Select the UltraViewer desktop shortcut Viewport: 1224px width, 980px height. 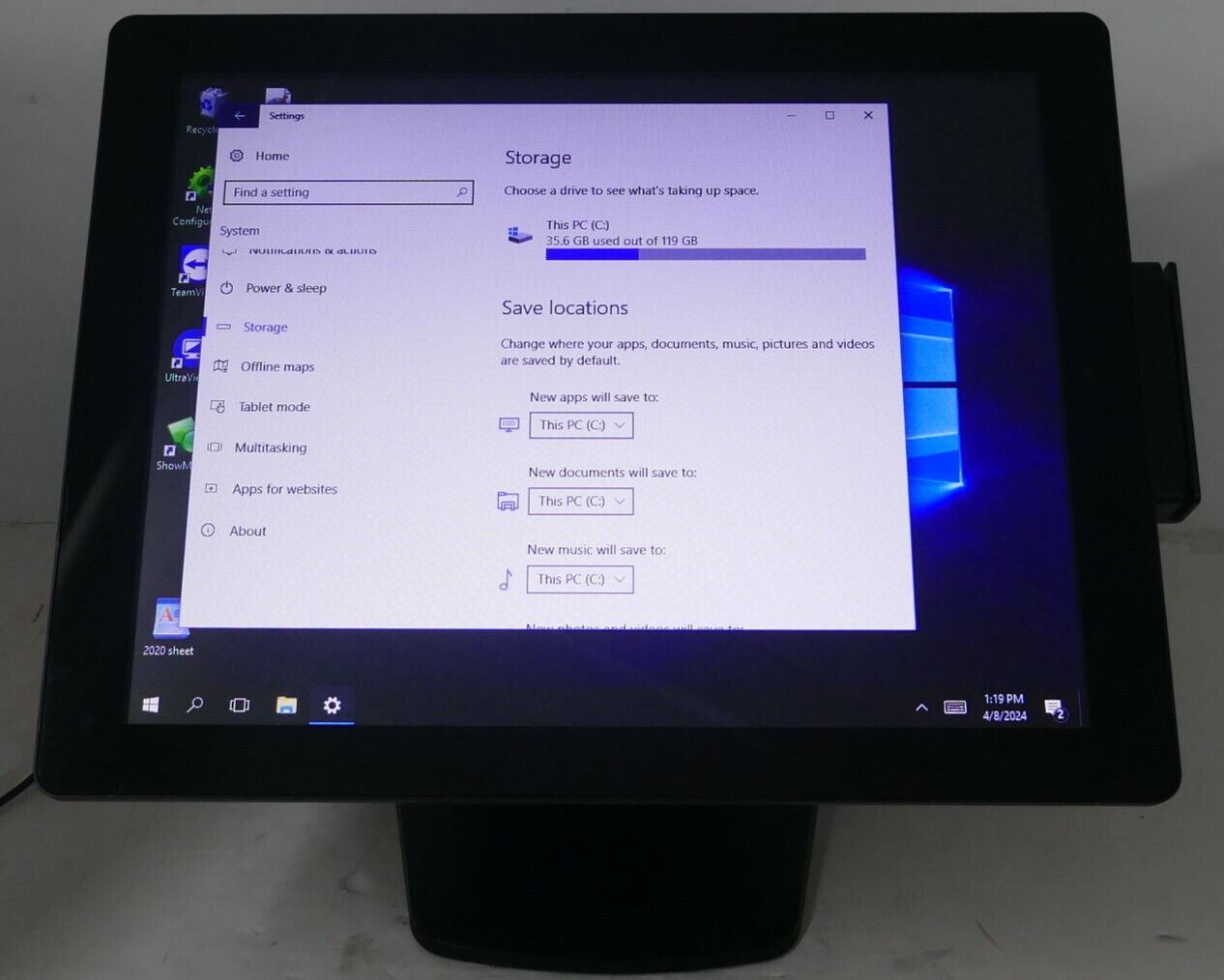coord(186,357)
